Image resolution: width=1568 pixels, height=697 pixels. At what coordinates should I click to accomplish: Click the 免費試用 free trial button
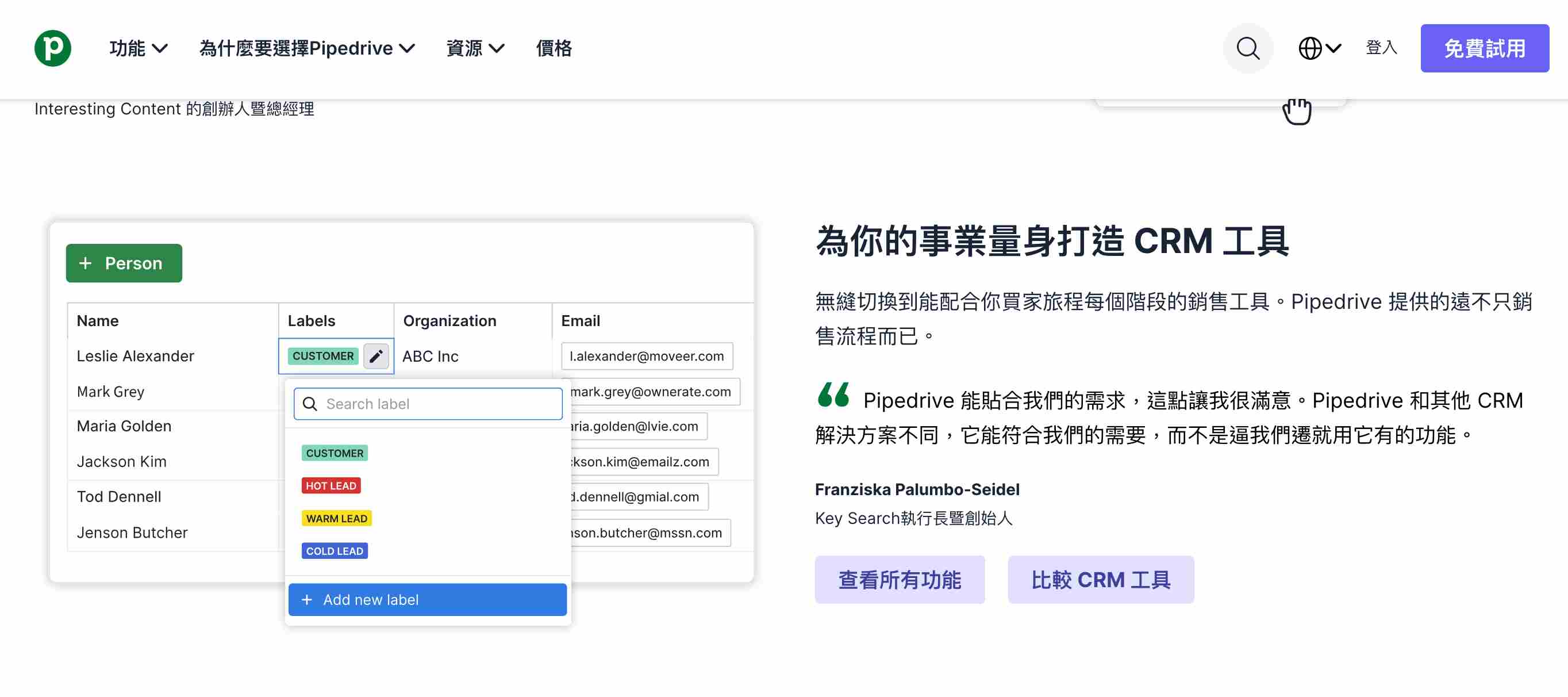(x=1485, y=48)
